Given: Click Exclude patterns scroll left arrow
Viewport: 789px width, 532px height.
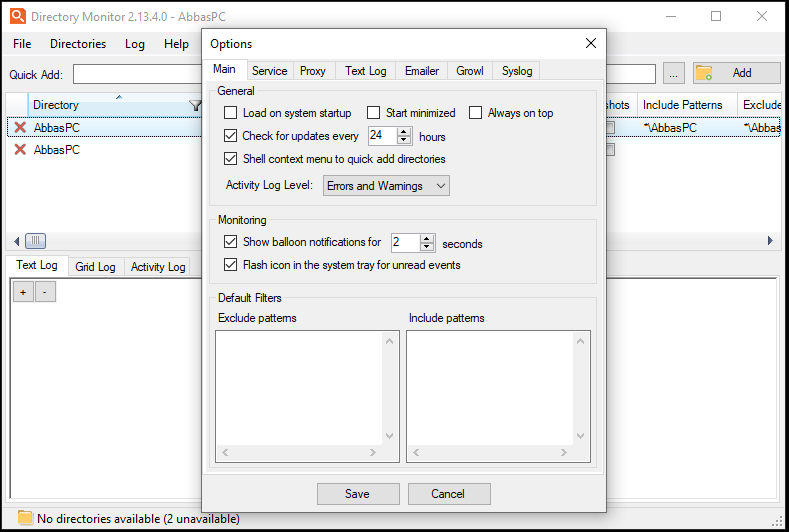Looking at the screenshot, I should (x=225, y=452).
